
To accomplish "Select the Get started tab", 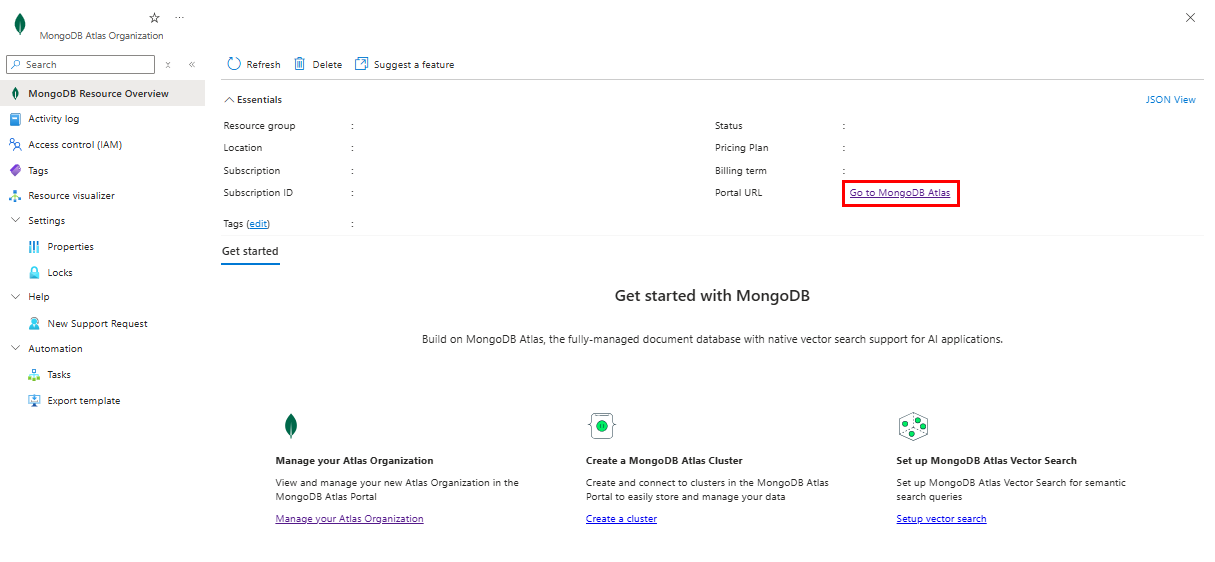I will point(250,251).
